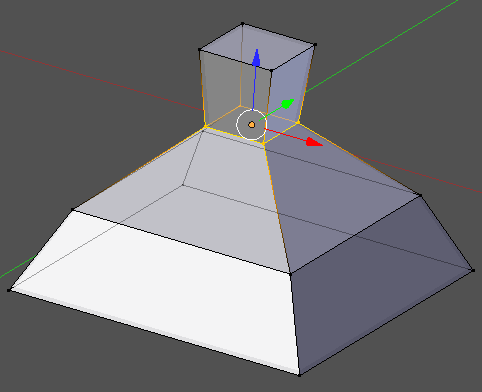Click the vertex where white and dark faces meet on top
Image resolution: width=482 pixels, height=392 pixels.
pyautogui.click(x=290, y=274)
